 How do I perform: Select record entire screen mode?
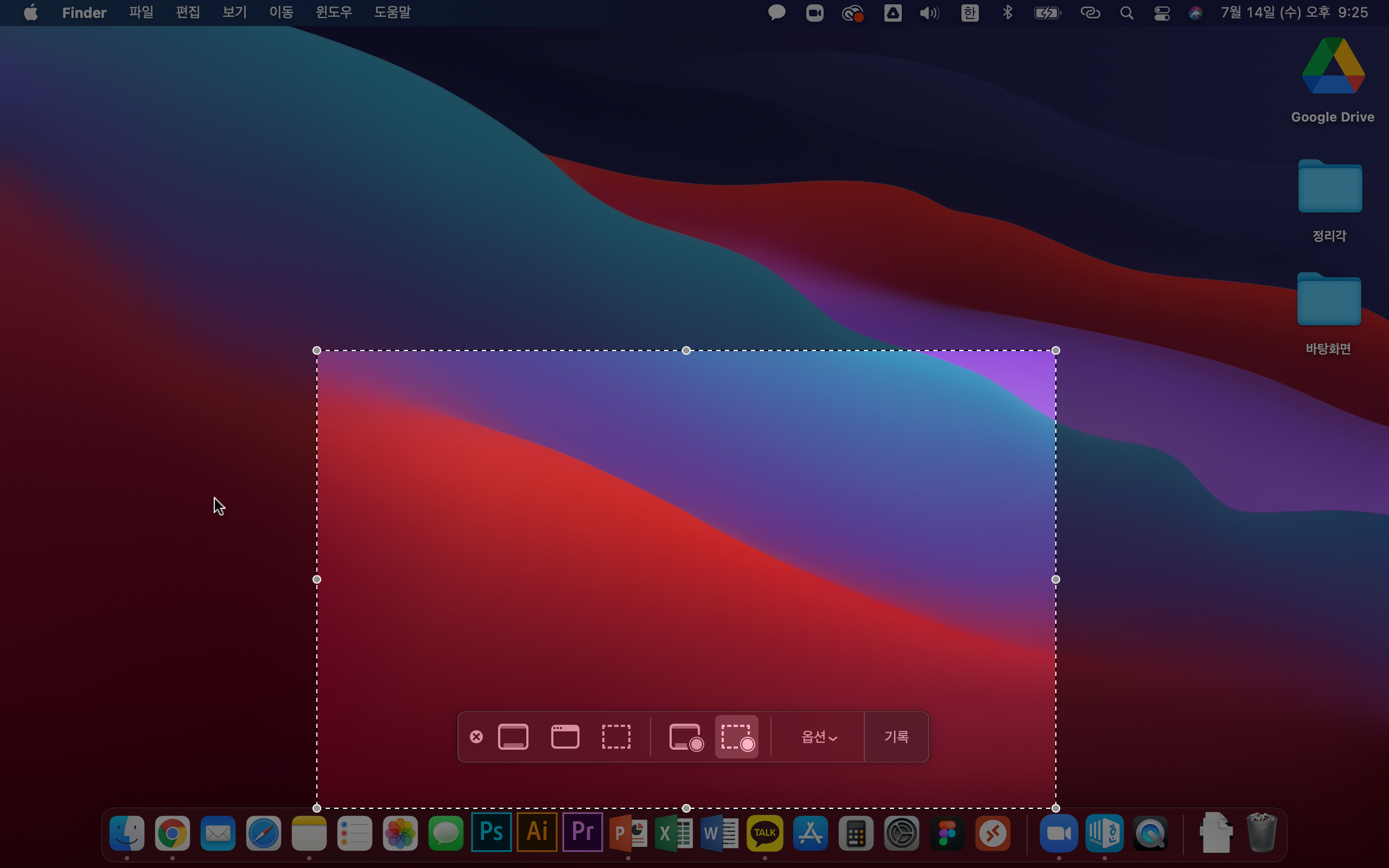coord(685,737)
